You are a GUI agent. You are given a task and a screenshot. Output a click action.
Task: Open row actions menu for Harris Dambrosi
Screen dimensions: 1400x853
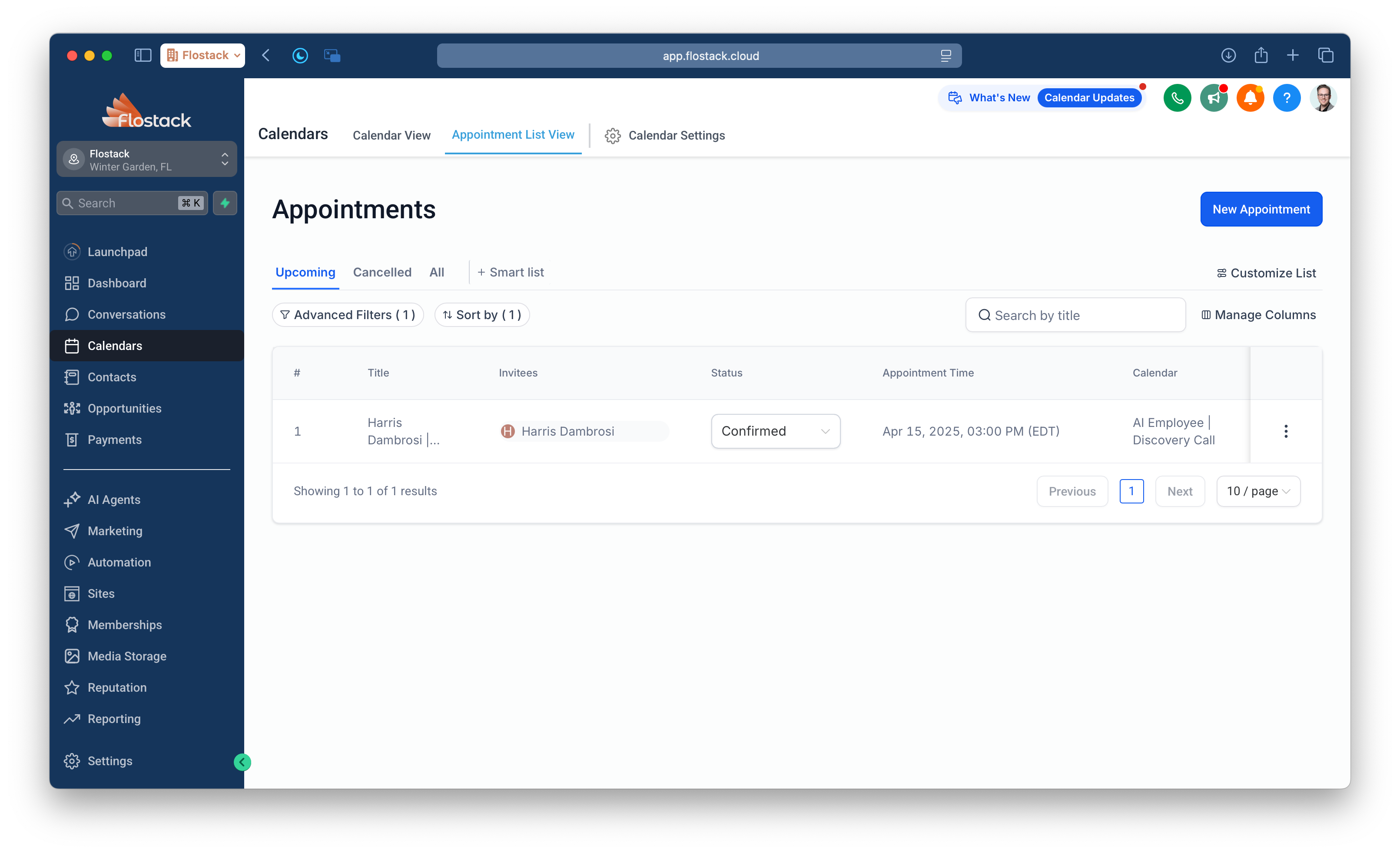point(1286,431)
